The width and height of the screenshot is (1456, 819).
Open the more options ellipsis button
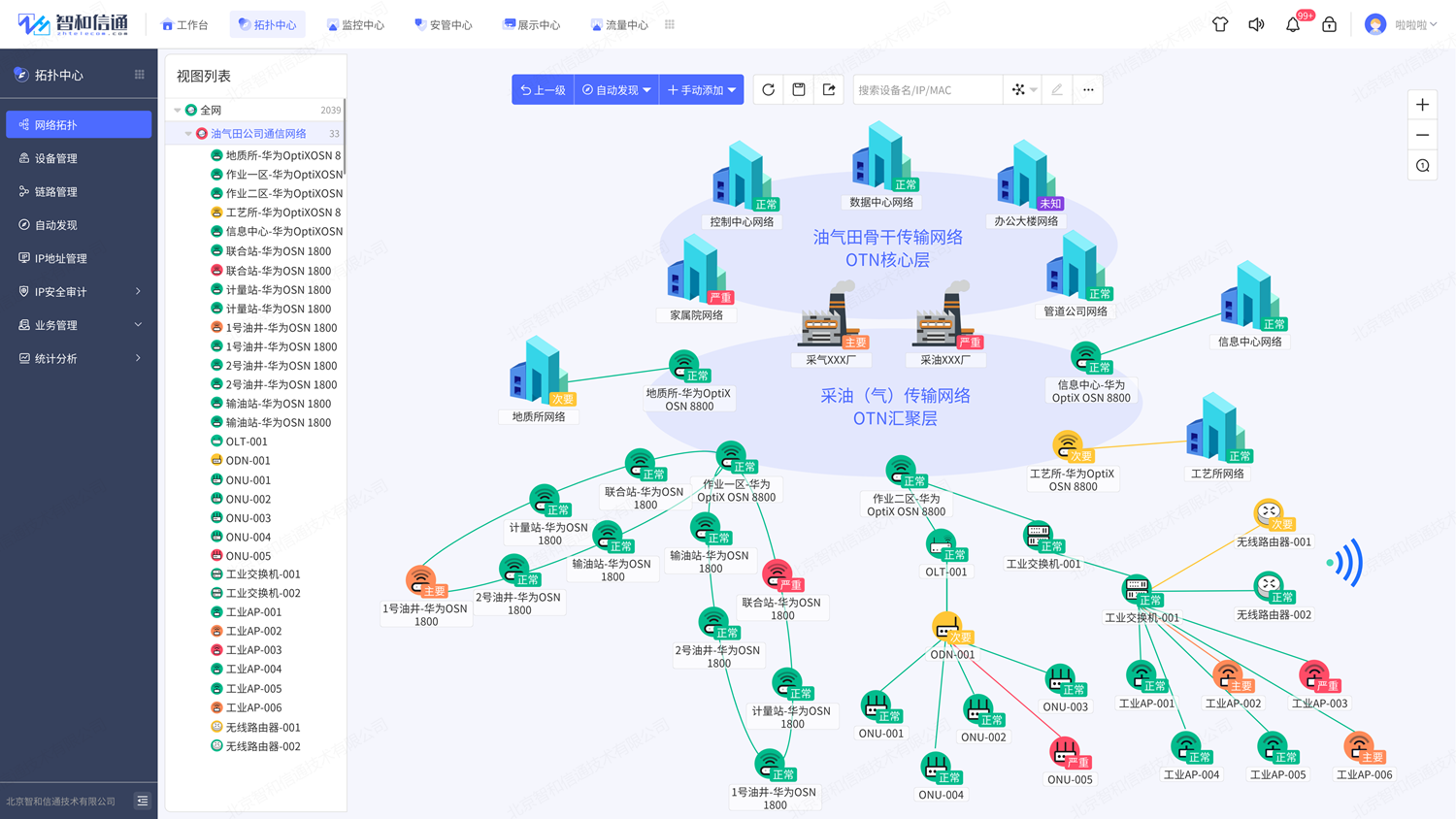tap(1088, 89)
